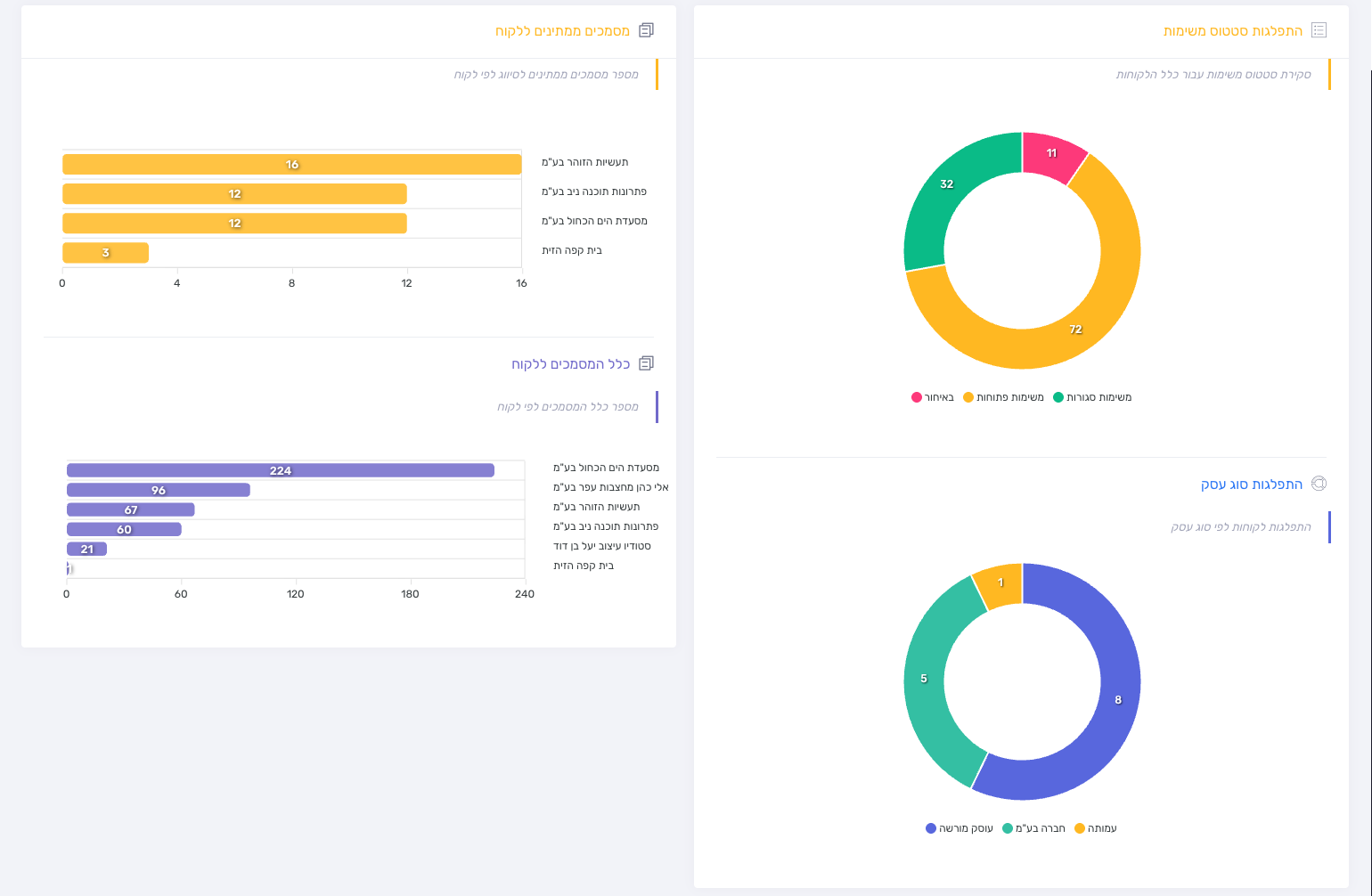Image resolution: width=1372 pixels, height=896 pixels.
Task: Select the green donut segment showing 32
Action: tap(946, 184)
